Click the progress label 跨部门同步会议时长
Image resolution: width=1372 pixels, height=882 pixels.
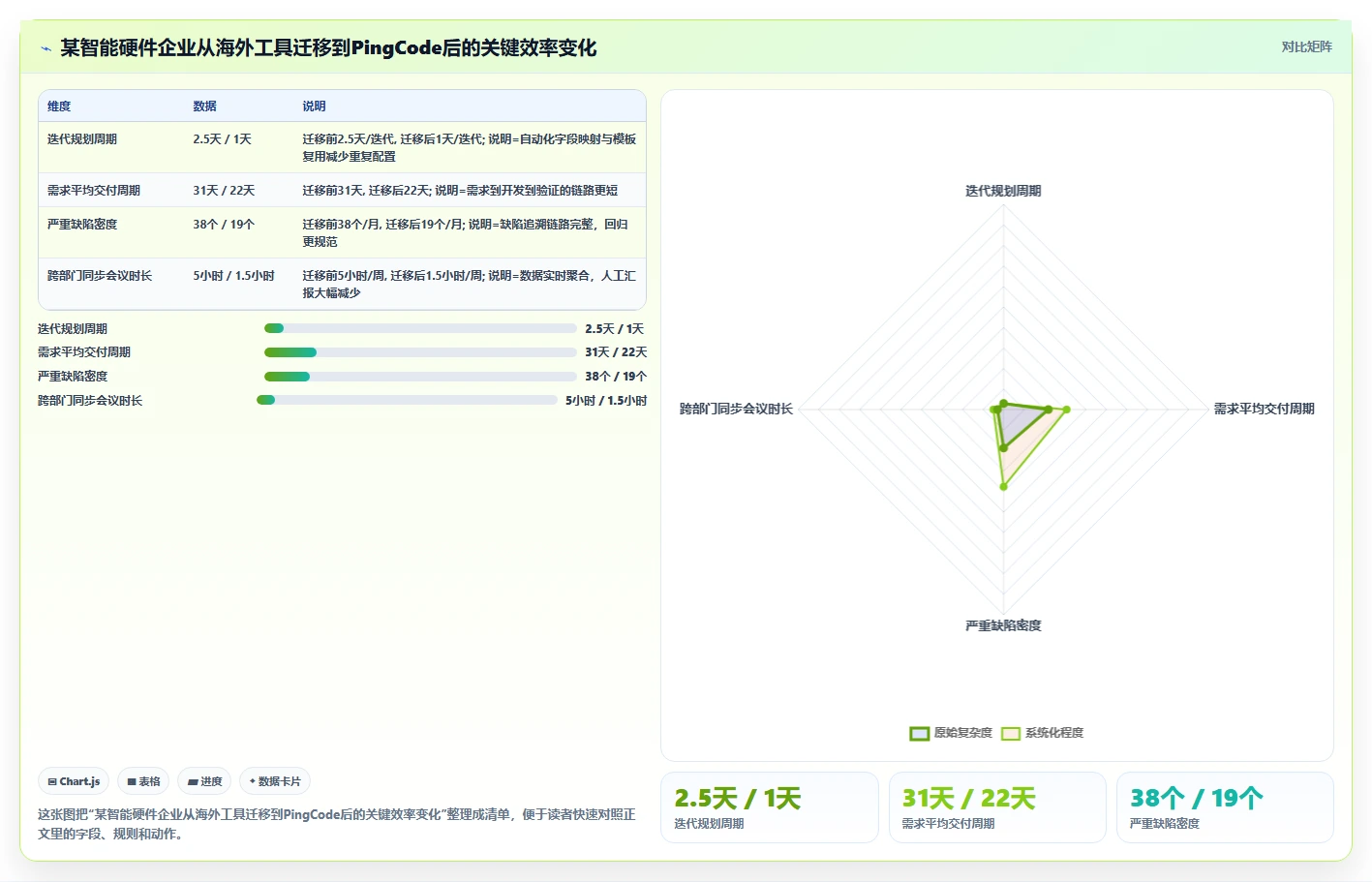tap(90, 401)
